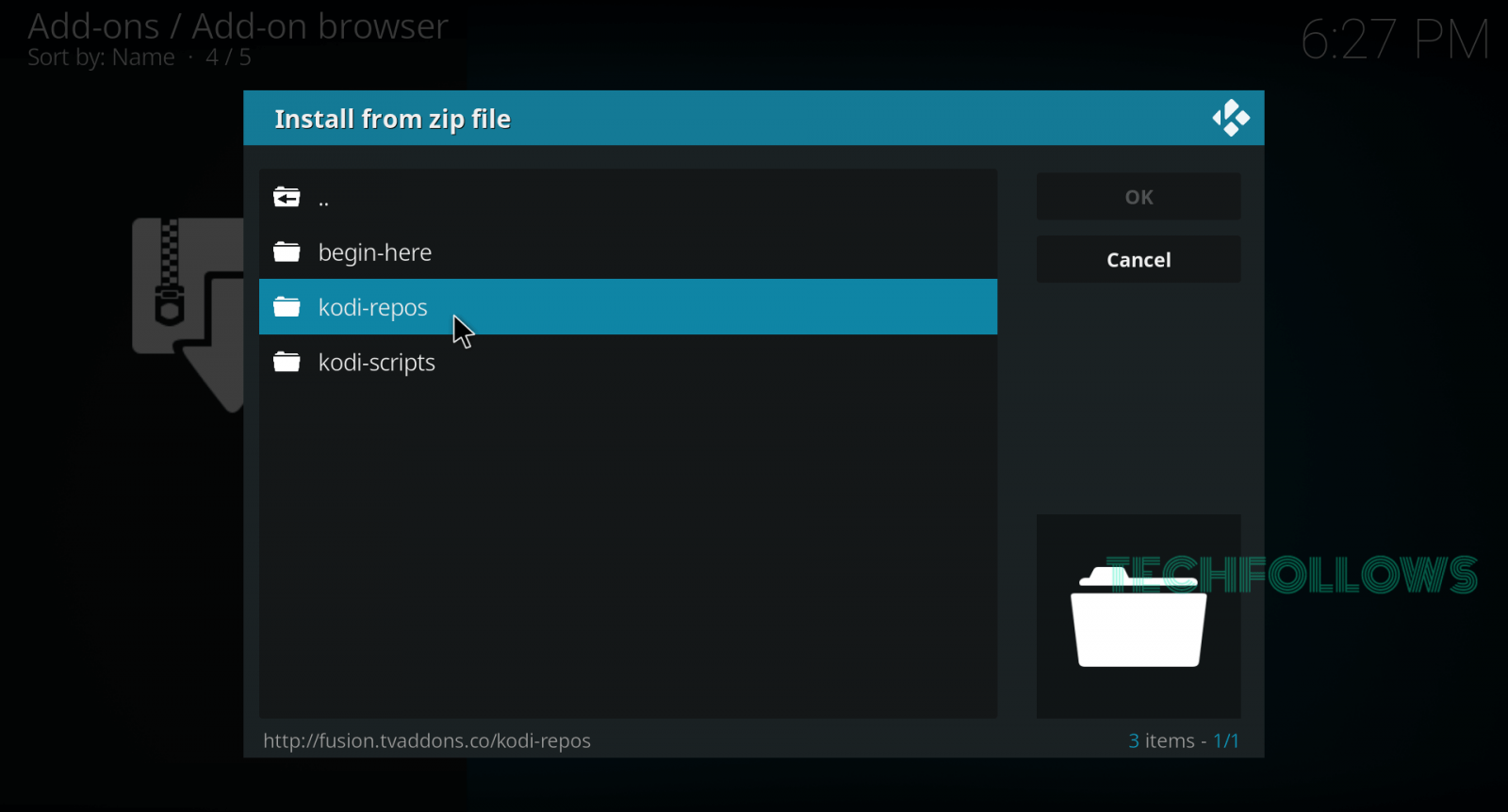Click the 6:27 PM clock

point(1395,41)
